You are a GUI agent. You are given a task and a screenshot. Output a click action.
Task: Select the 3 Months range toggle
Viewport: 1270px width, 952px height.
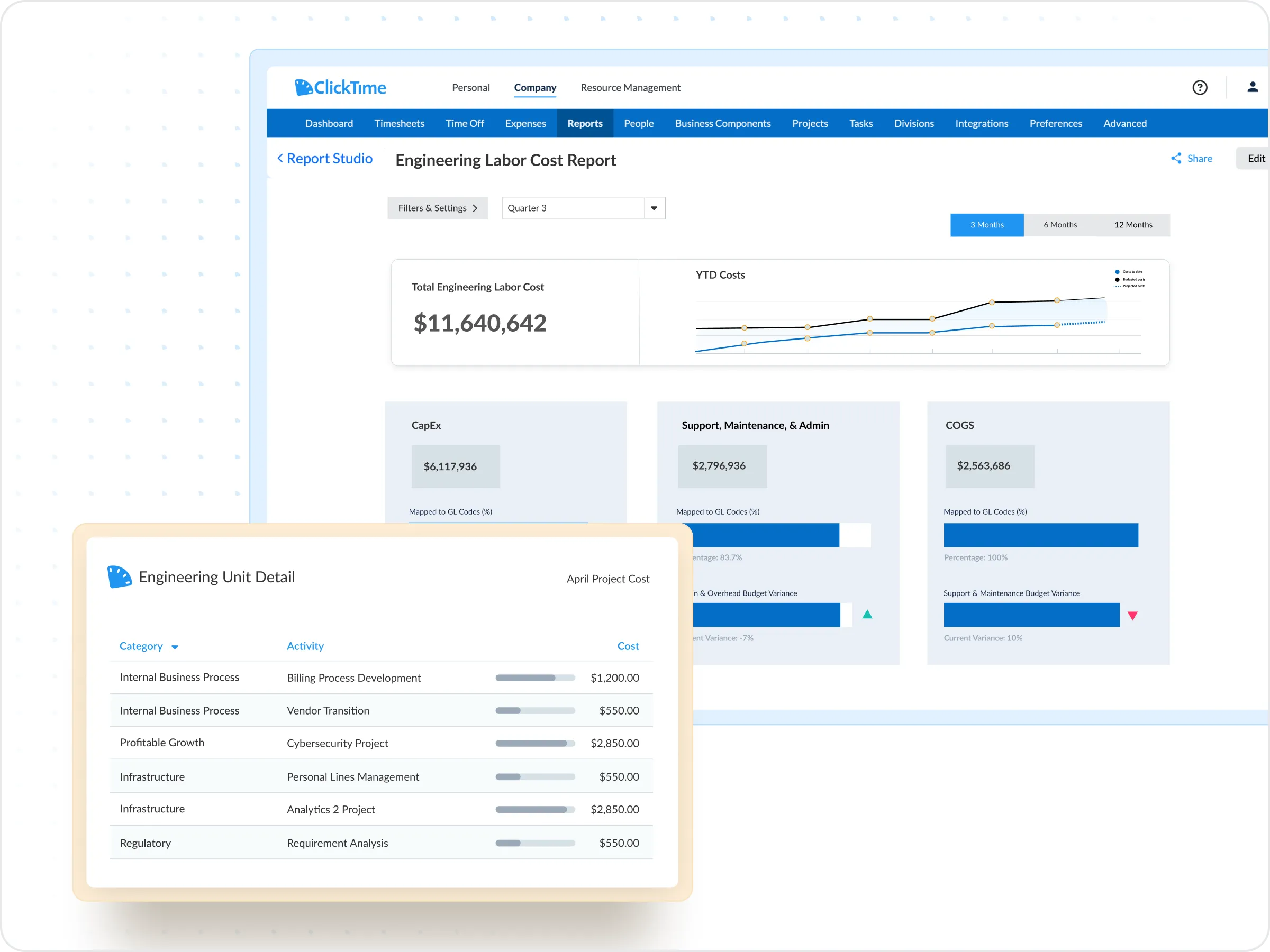click(986, 225)
